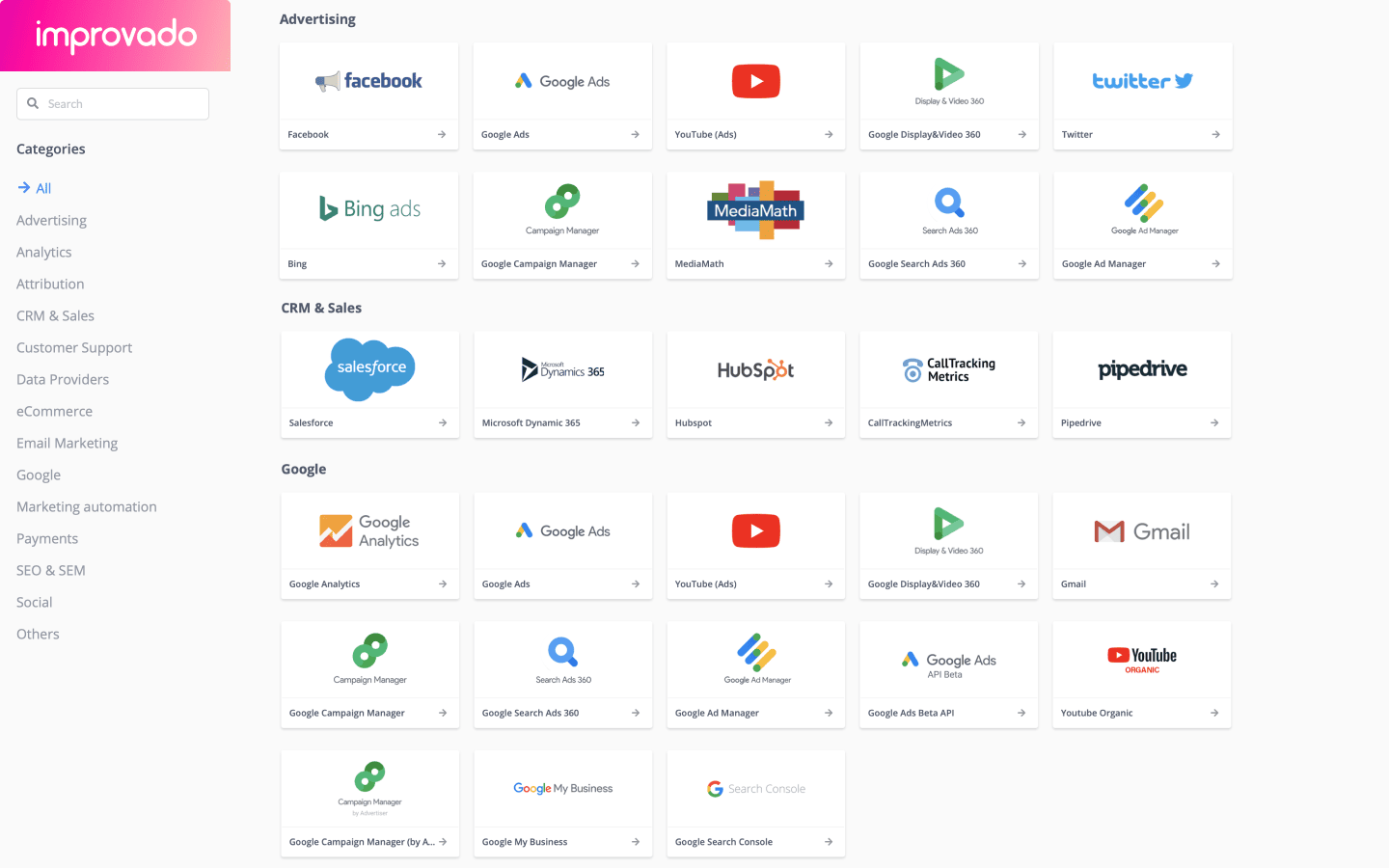1389x868 pixels.
Task: Click the Bing ads logo
Action: (369, 208)
